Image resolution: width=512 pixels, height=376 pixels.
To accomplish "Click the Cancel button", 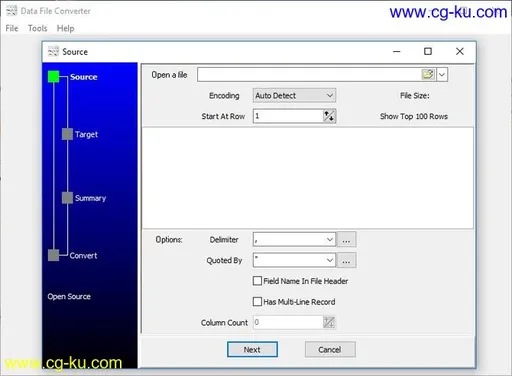I will pos(330,349).
